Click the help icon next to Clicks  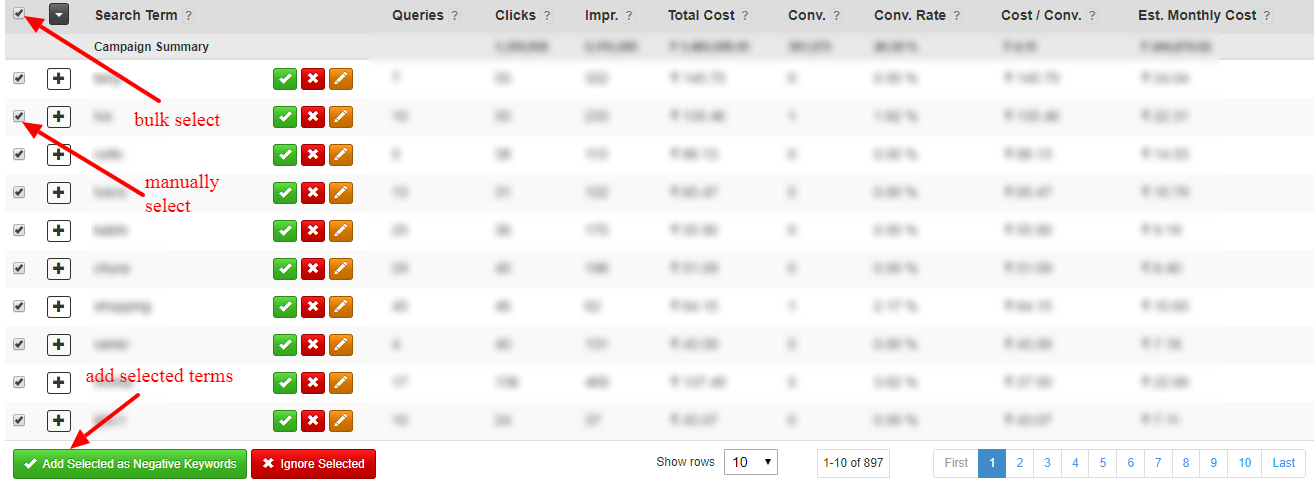(545, 16)
